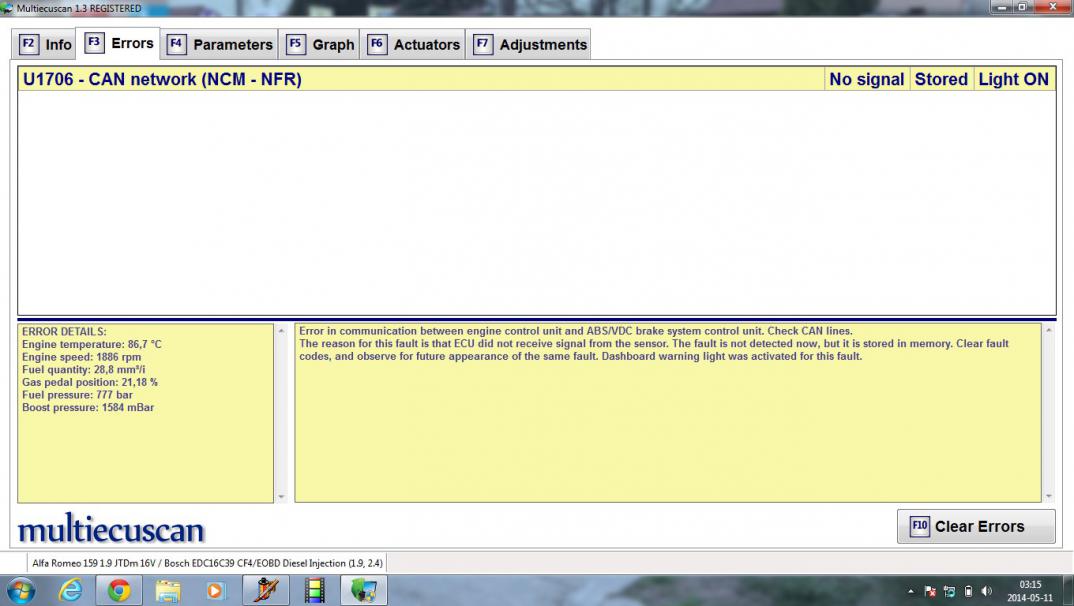Open the taskbar clock and date
This screenshot has height=606, width=1074.
[1030, 591]
